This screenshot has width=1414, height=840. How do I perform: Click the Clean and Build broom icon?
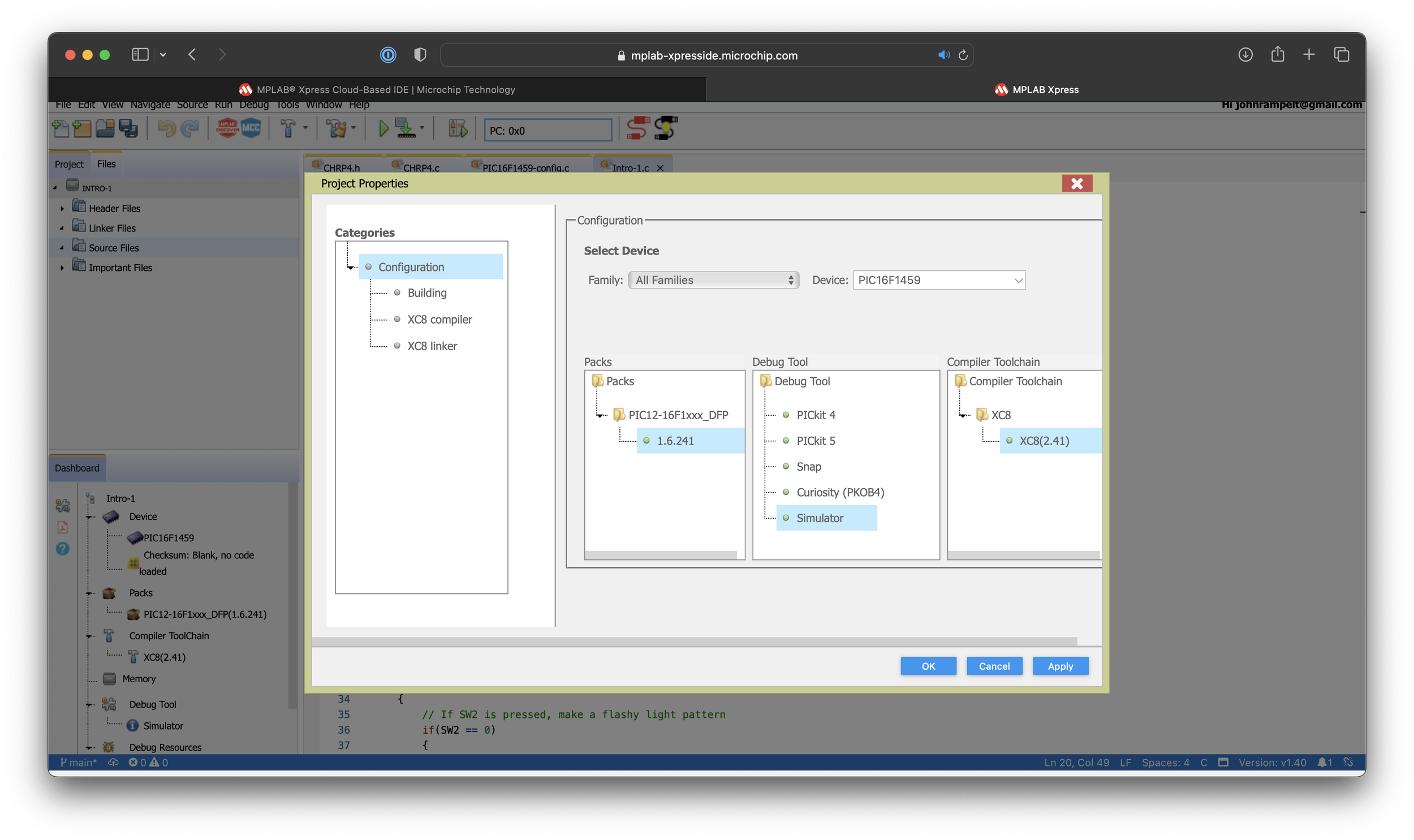tap(337, 128)
